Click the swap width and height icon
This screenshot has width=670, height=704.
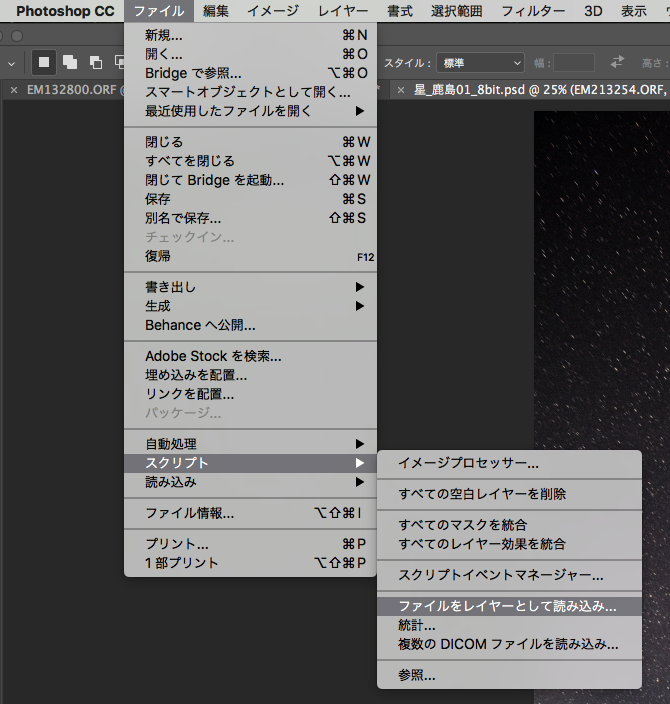click(617, 62)
